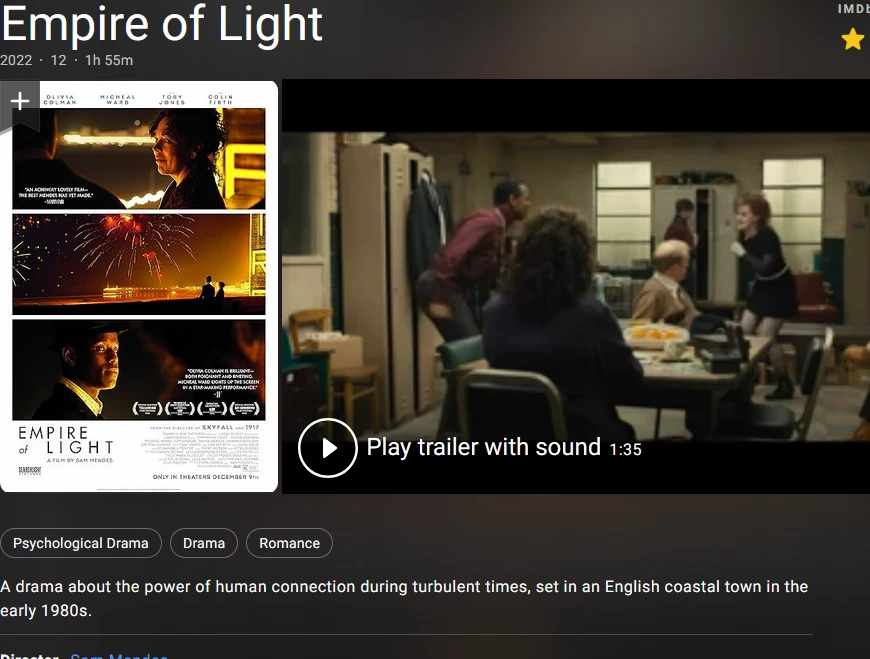
Task: Click the fireworks panel on the poster
Action: pyautogui.click(x=139, y=264)
